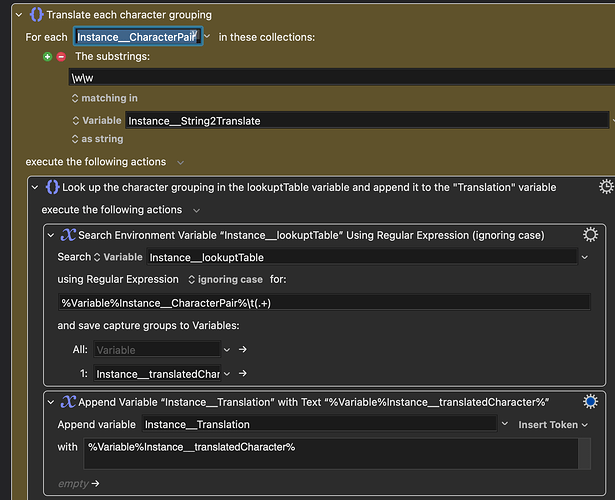Image resolution: width=615 pixels, height=500 pixels.
Task: Click the Instance__translatedChar capture group field
Action: click(x=157, y=374)
